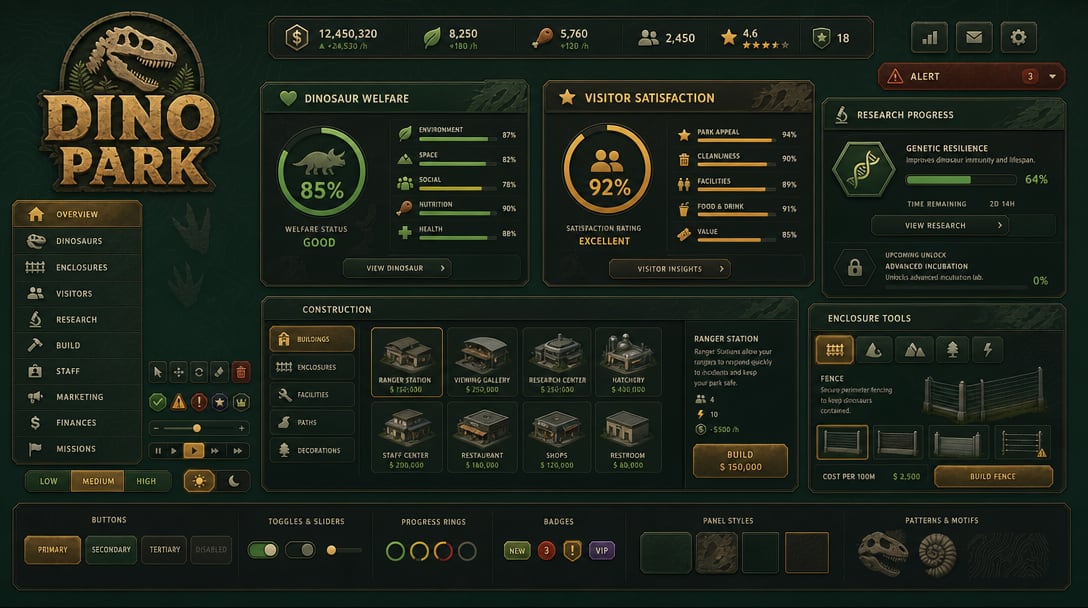Image resolution: width=1088 pixels, height=608 pixels.
Task: Click the zoom slider handle
Action: 197,428
